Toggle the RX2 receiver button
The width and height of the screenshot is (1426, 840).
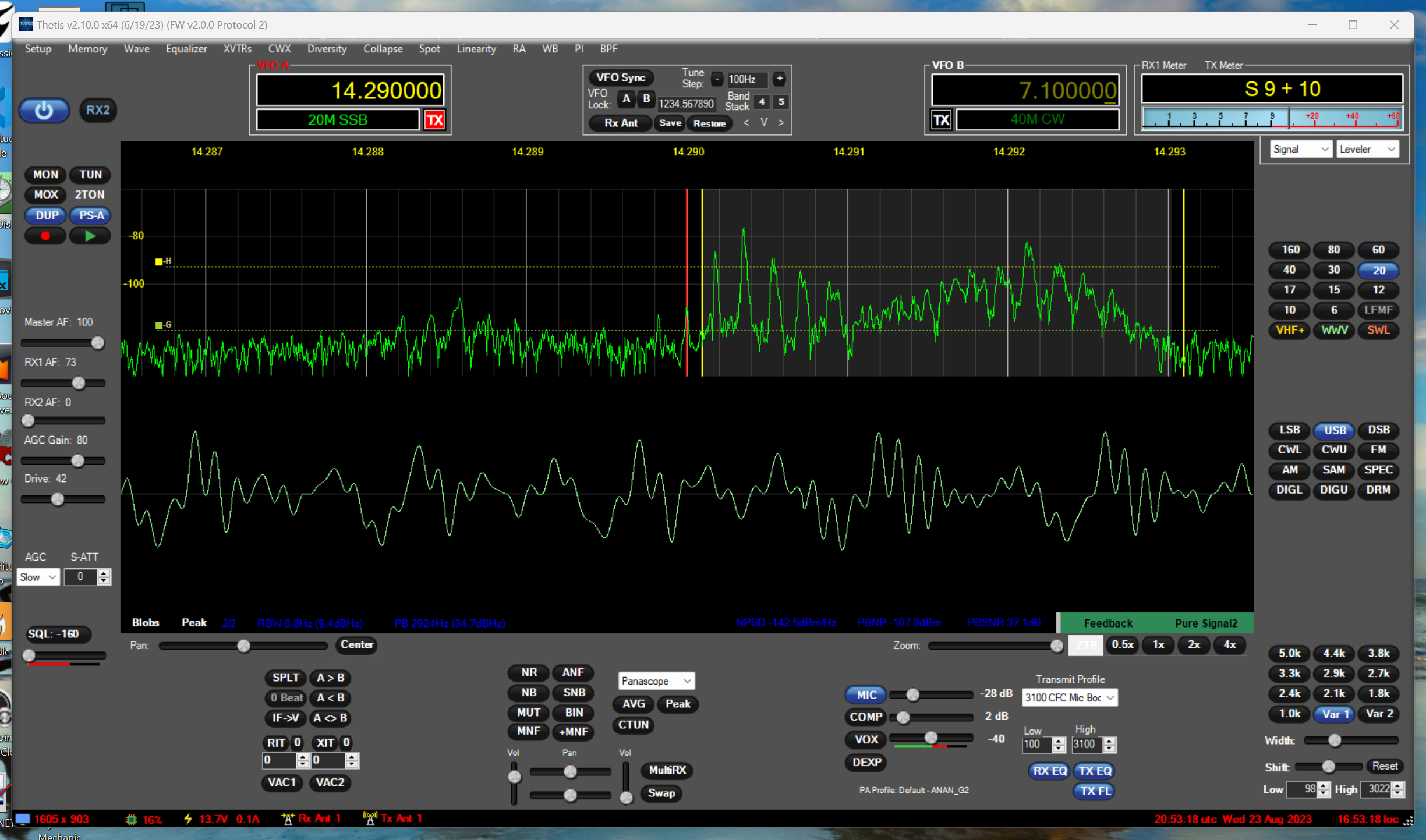[98, 110]
